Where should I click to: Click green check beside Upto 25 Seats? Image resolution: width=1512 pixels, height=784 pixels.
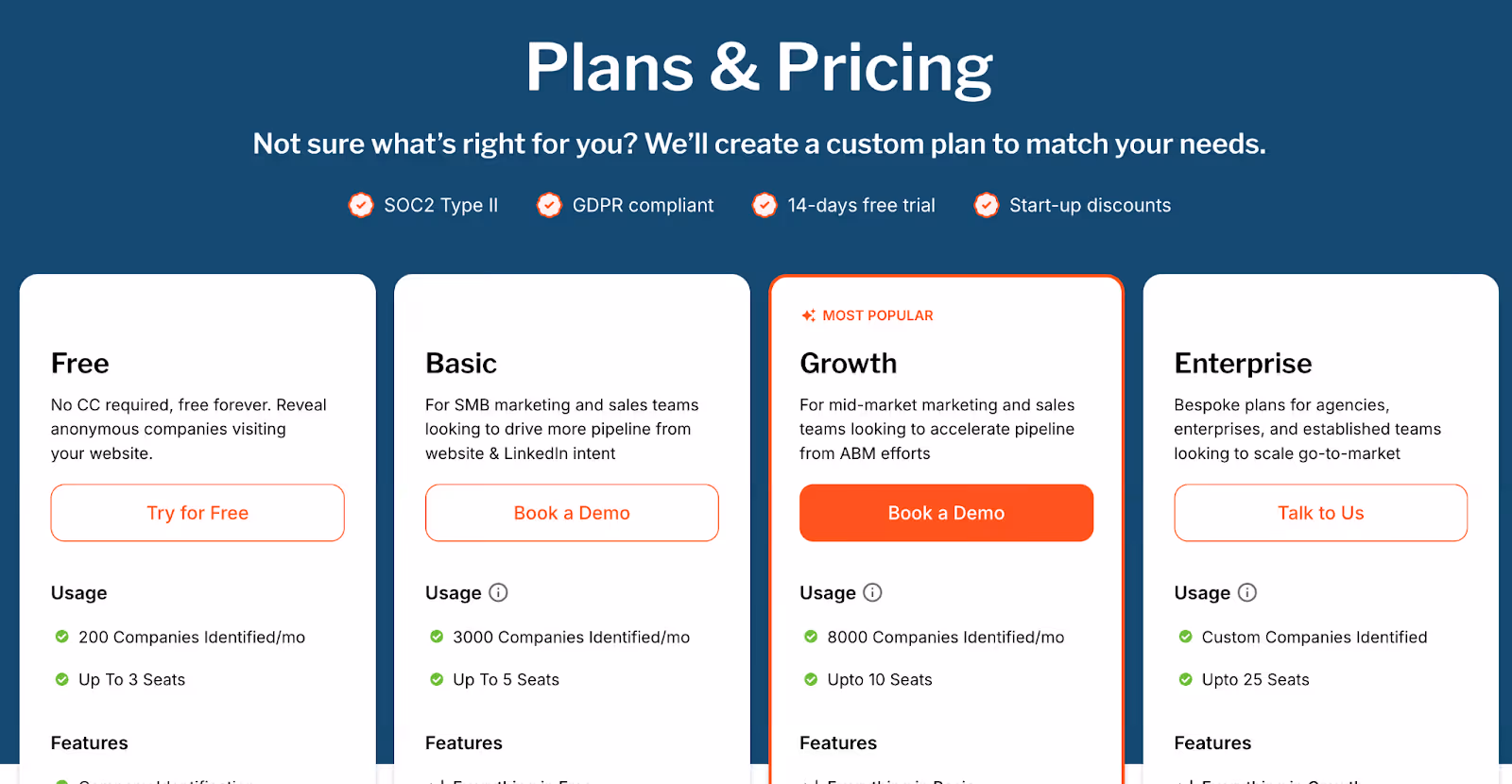[x=1185, y=679]
